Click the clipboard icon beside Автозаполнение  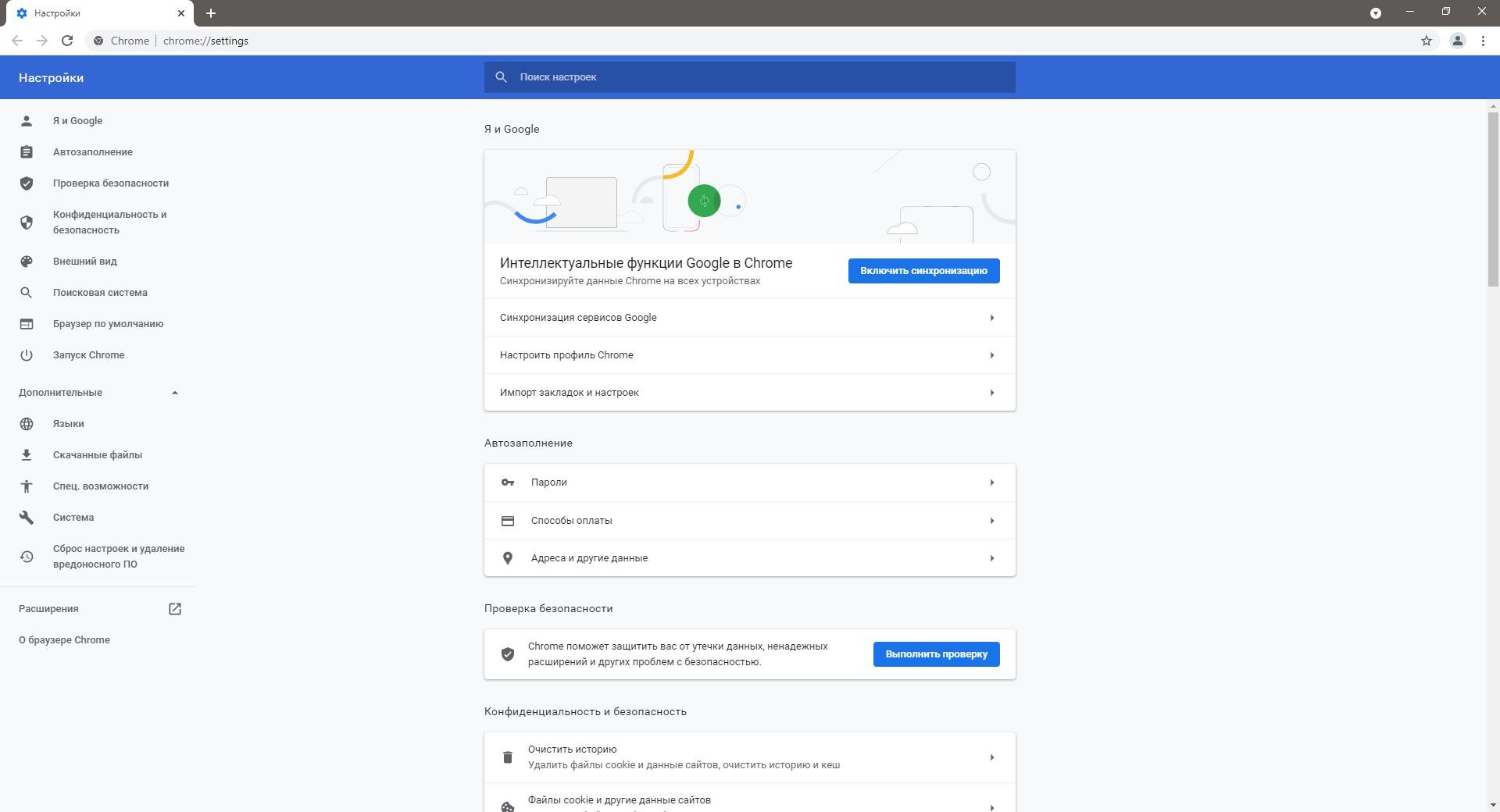(27, 152)
